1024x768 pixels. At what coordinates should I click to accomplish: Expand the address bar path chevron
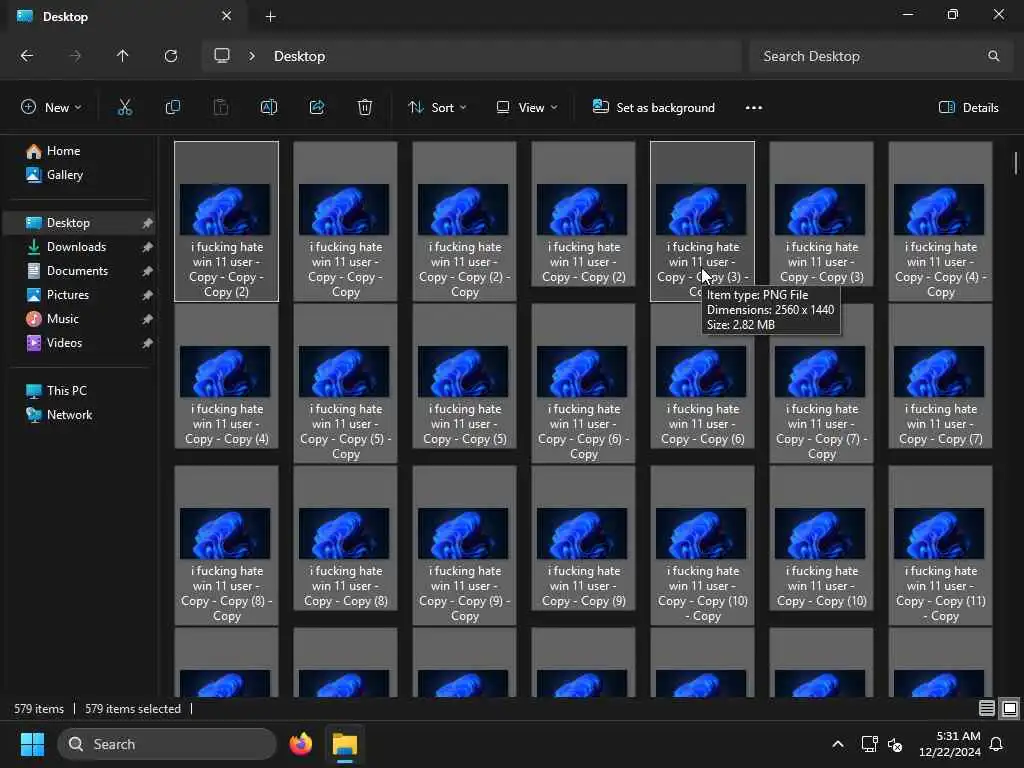[x=252, y=56]
